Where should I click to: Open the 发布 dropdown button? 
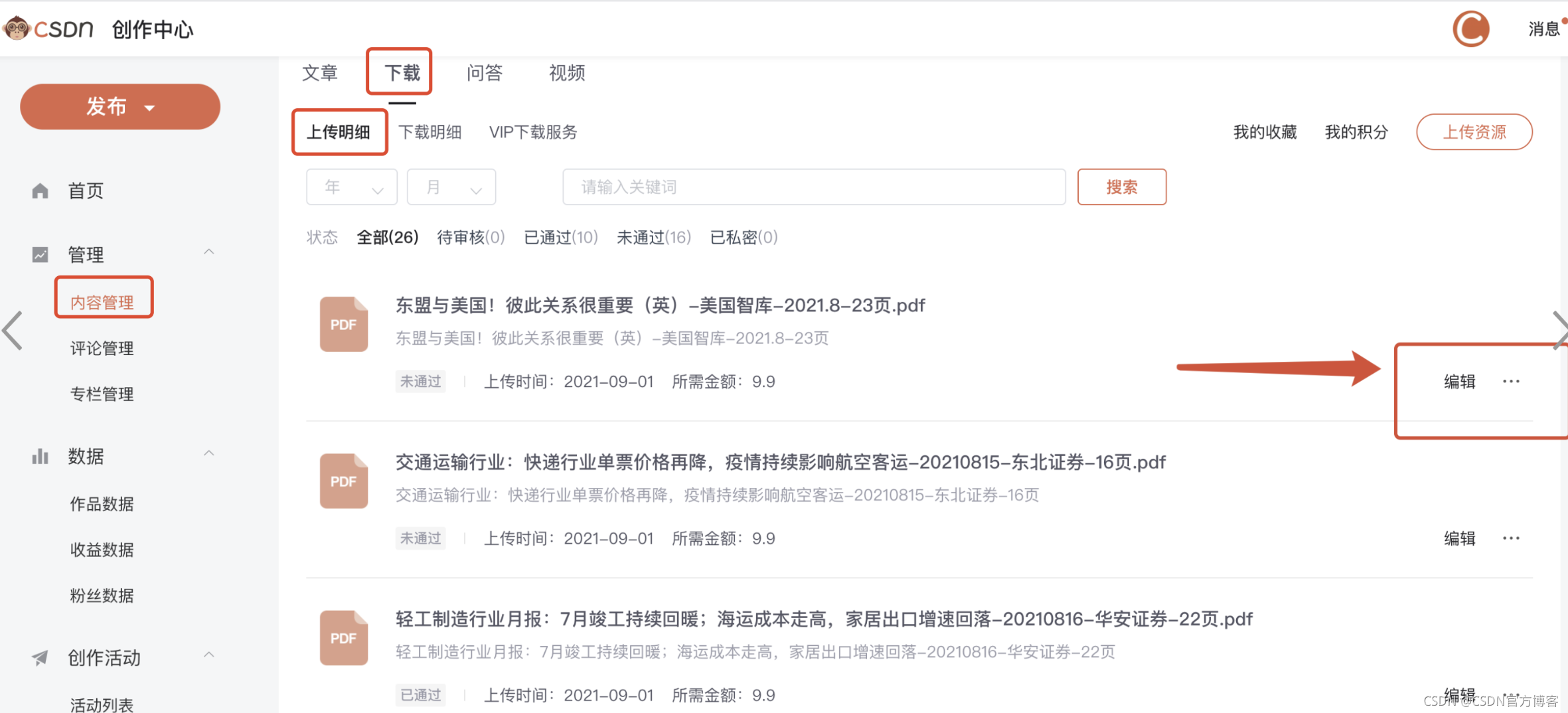point(120,106)
